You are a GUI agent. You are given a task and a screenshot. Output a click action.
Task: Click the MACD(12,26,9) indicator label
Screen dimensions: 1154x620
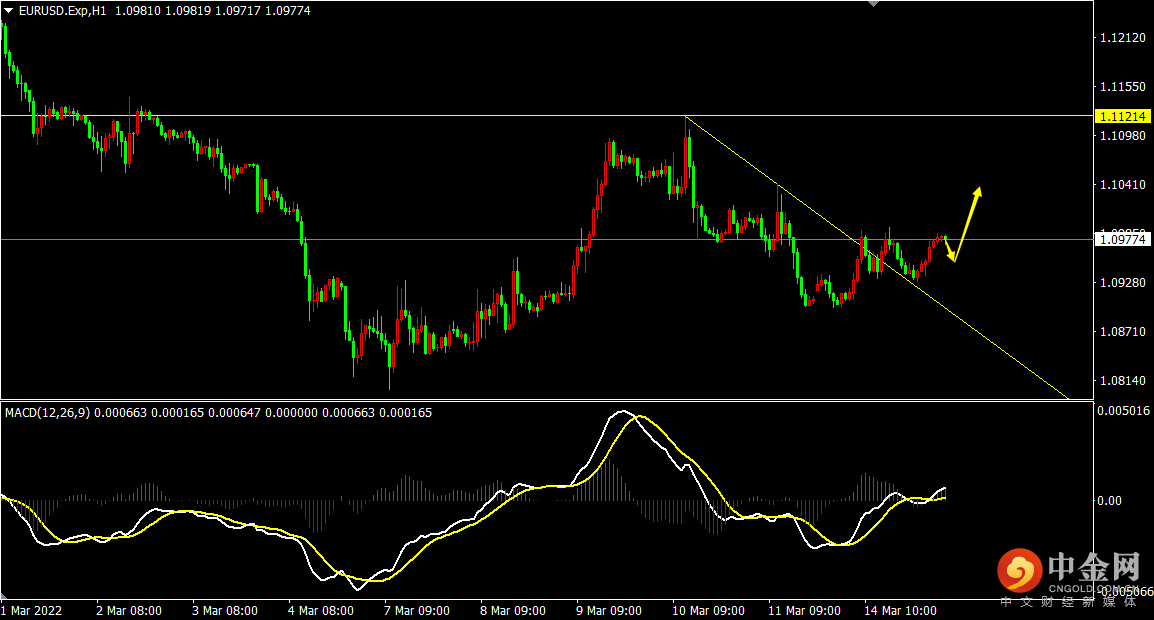47,413
